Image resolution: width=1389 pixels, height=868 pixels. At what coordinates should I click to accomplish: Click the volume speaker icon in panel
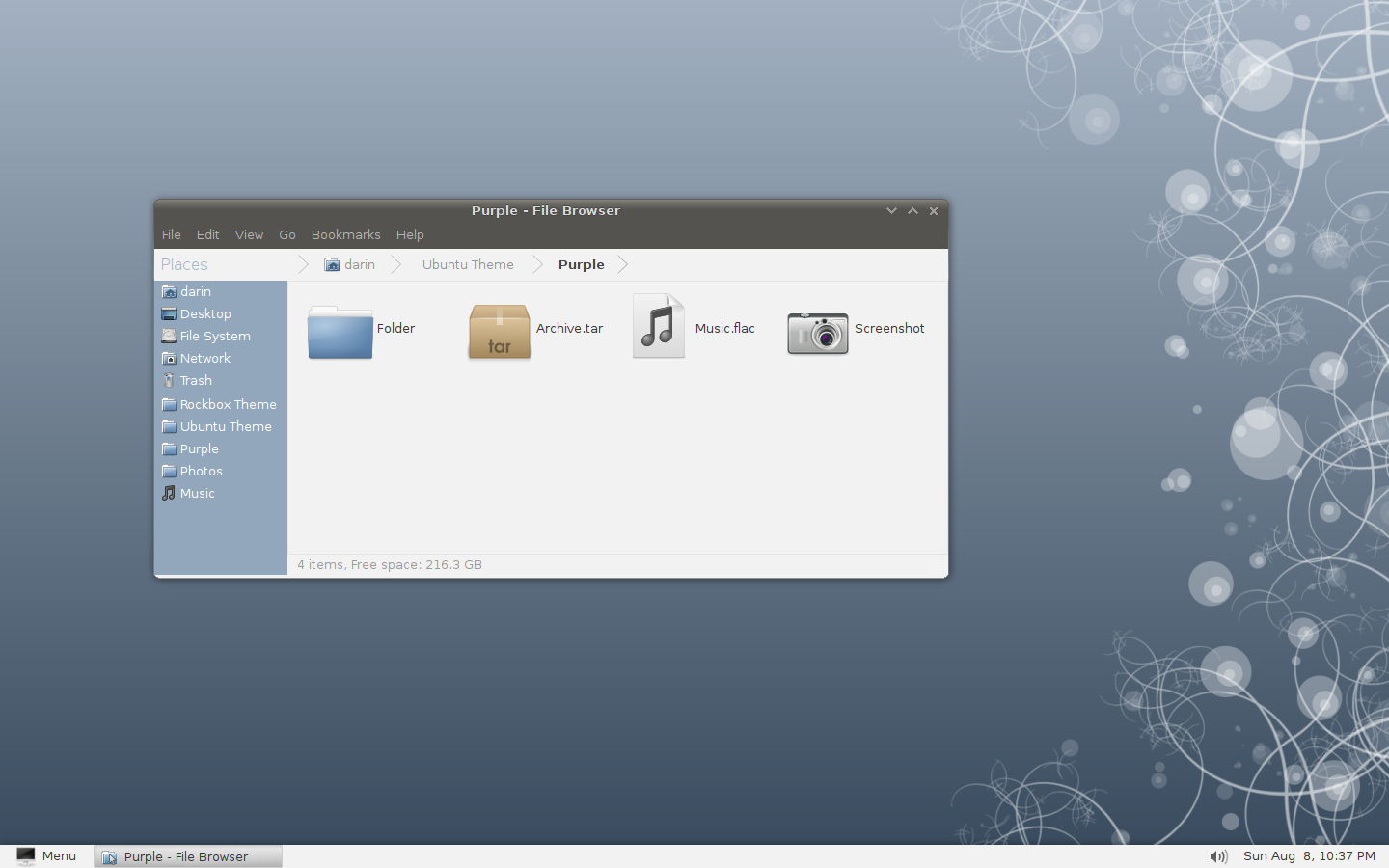pos(1218,856)
